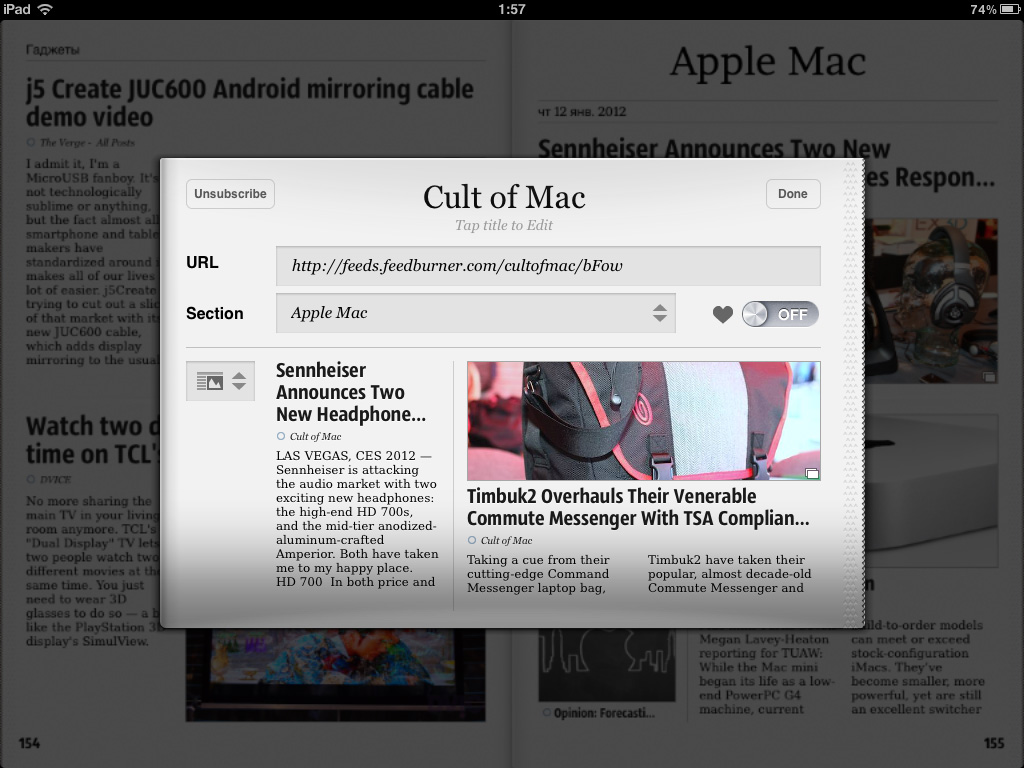
Task: Click the gallery icon on the Timbuk2 image
Action: (811, 473)
